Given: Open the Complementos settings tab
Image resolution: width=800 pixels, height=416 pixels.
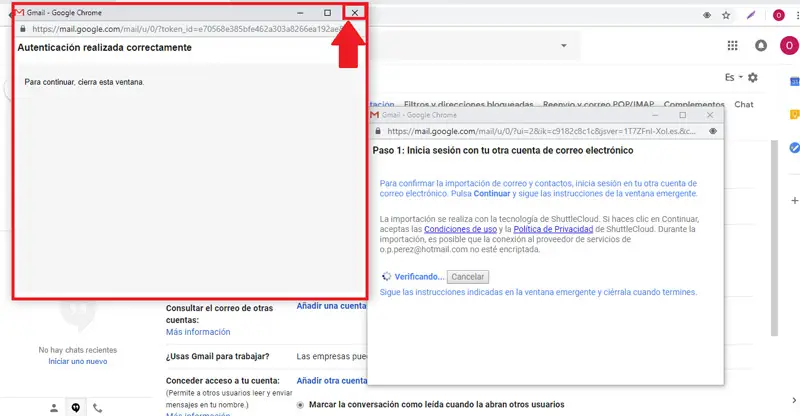Looking at the screenshot, I should click(x=694, y=104).
